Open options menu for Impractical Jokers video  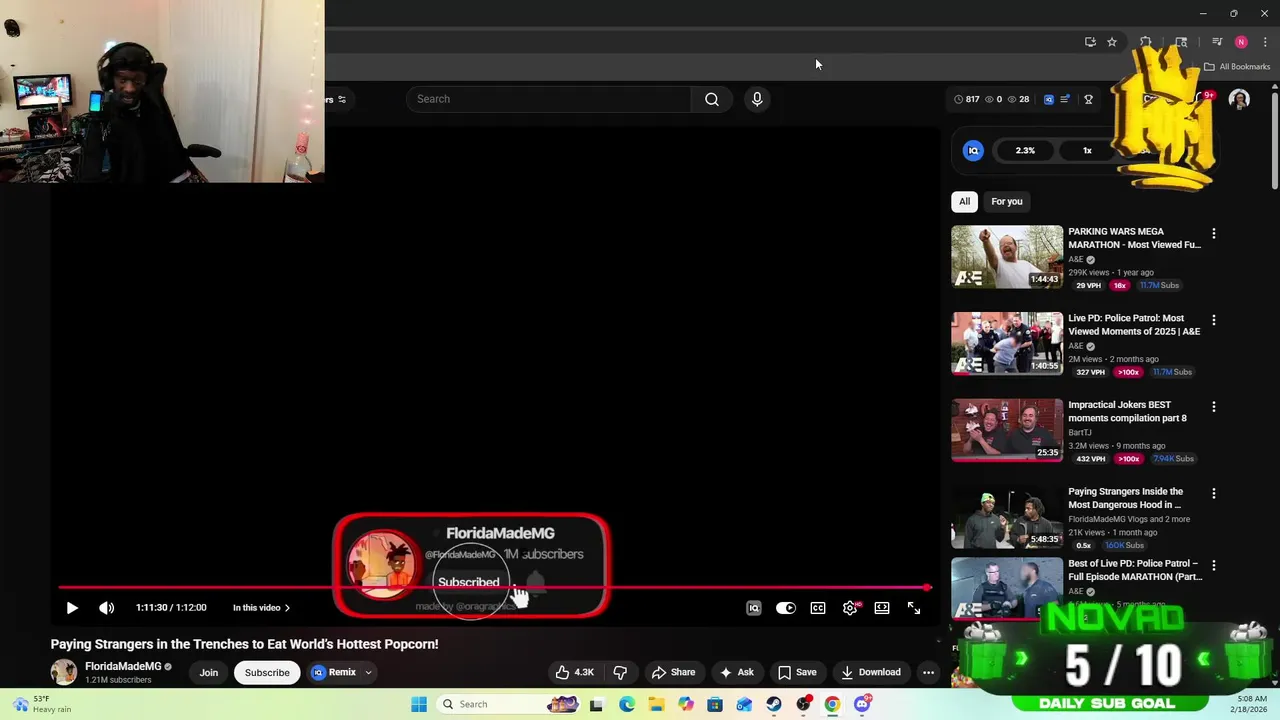pos(1214,407)
